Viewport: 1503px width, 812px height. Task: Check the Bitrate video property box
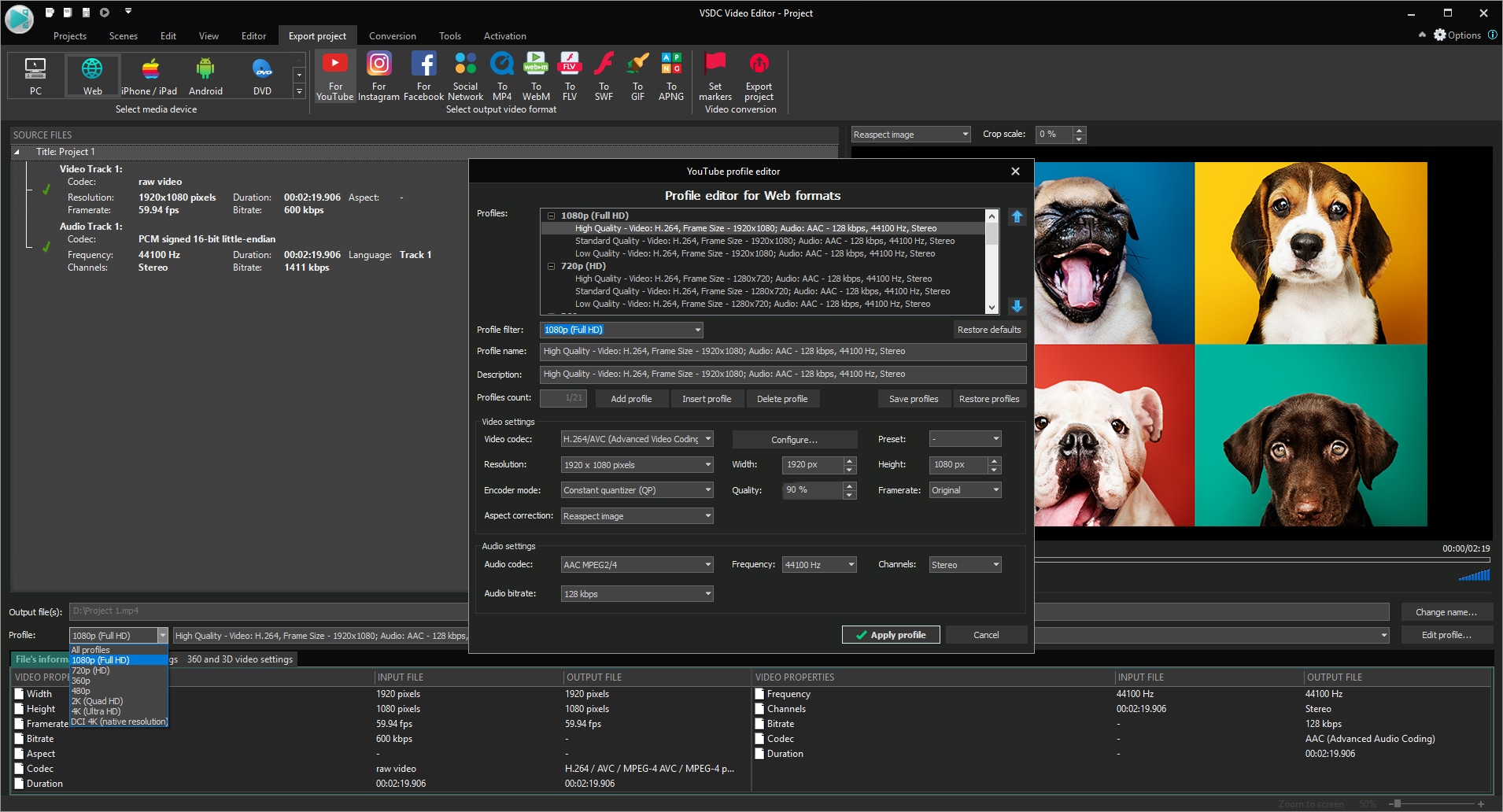[x=20, y=739]
